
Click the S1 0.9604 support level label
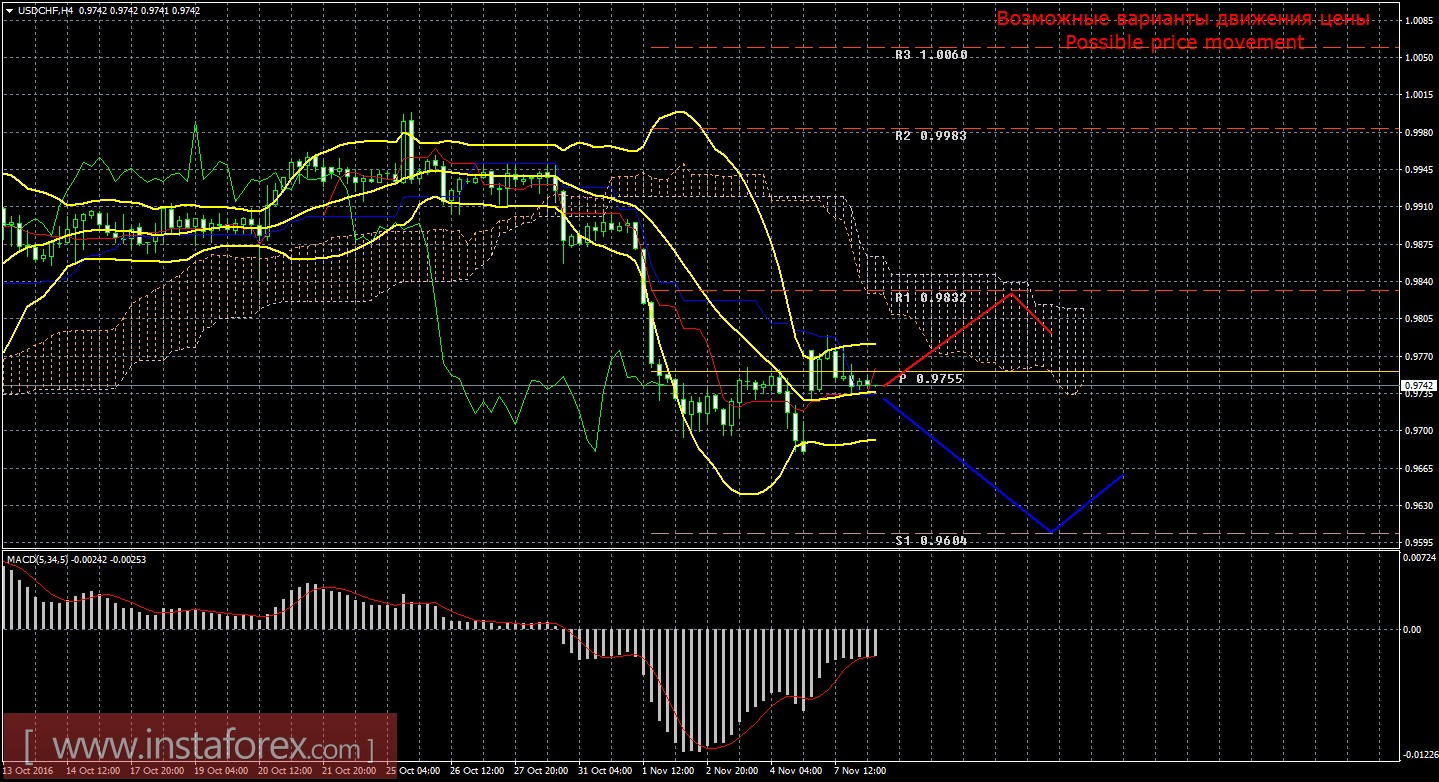coord(930,540)
